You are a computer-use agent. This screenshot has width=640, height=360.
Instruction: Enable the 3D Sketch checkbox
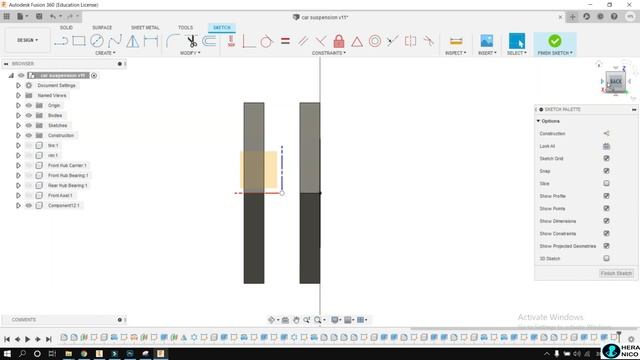pos(607,258)
